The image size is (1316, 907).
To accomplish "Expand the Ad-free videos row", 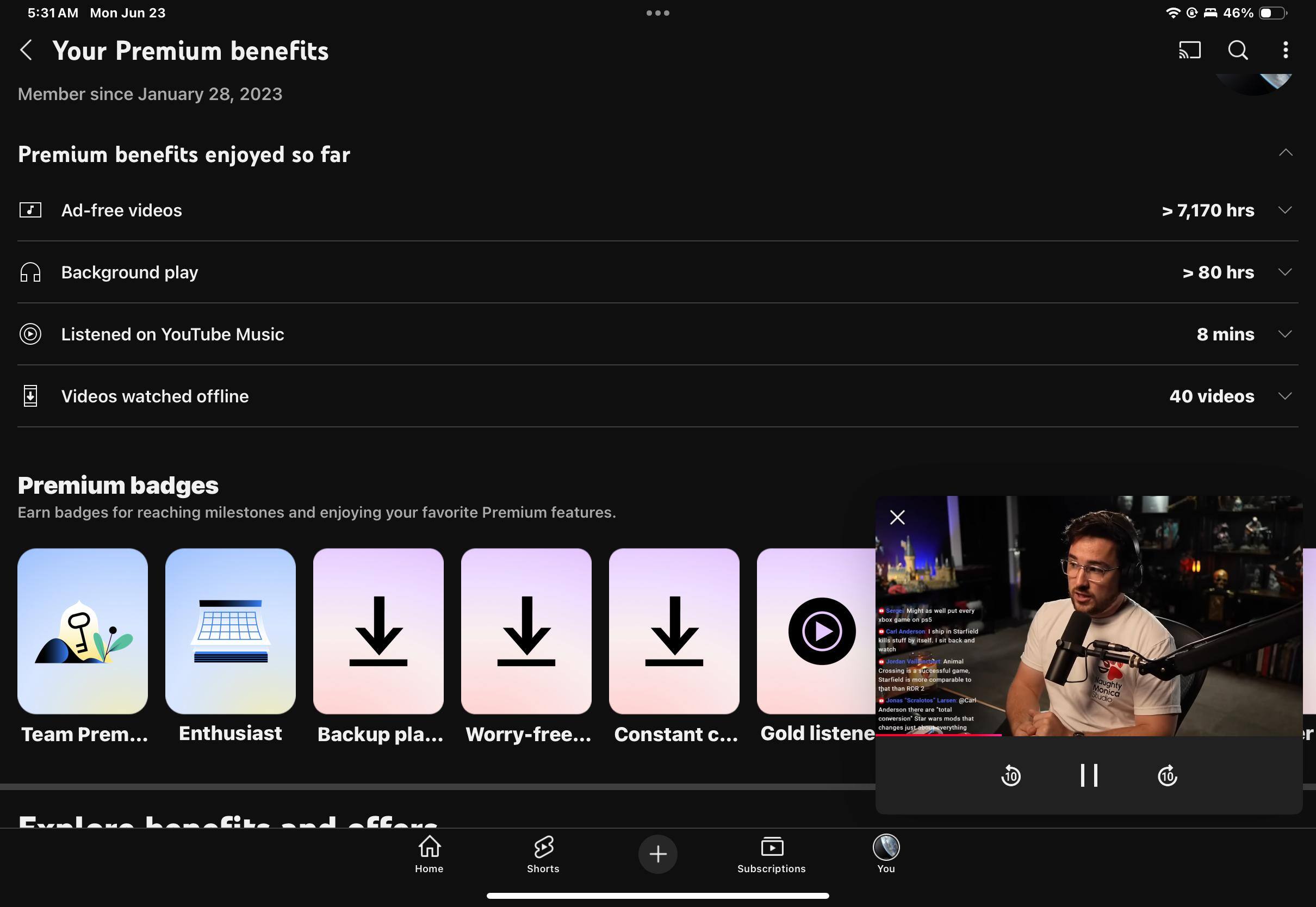I will 1285,210.
